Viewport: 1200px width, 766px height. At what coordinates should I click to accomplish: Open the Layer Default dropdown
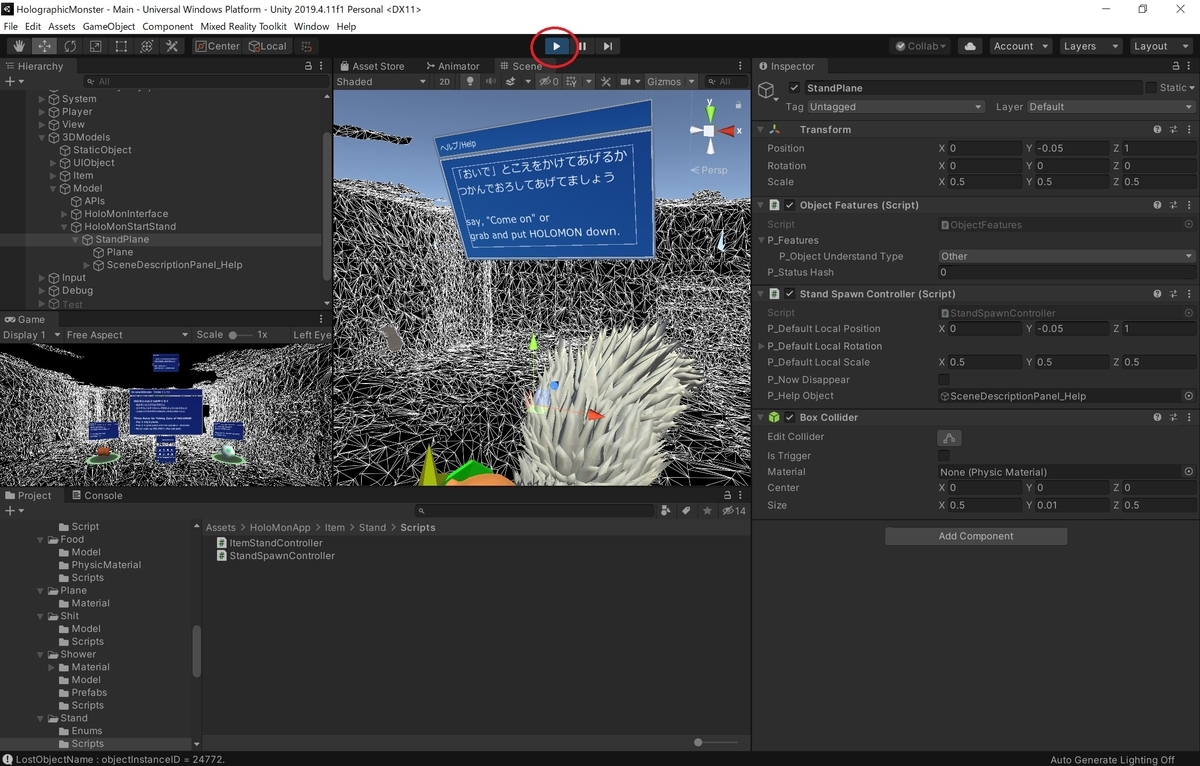point(1110,107)
